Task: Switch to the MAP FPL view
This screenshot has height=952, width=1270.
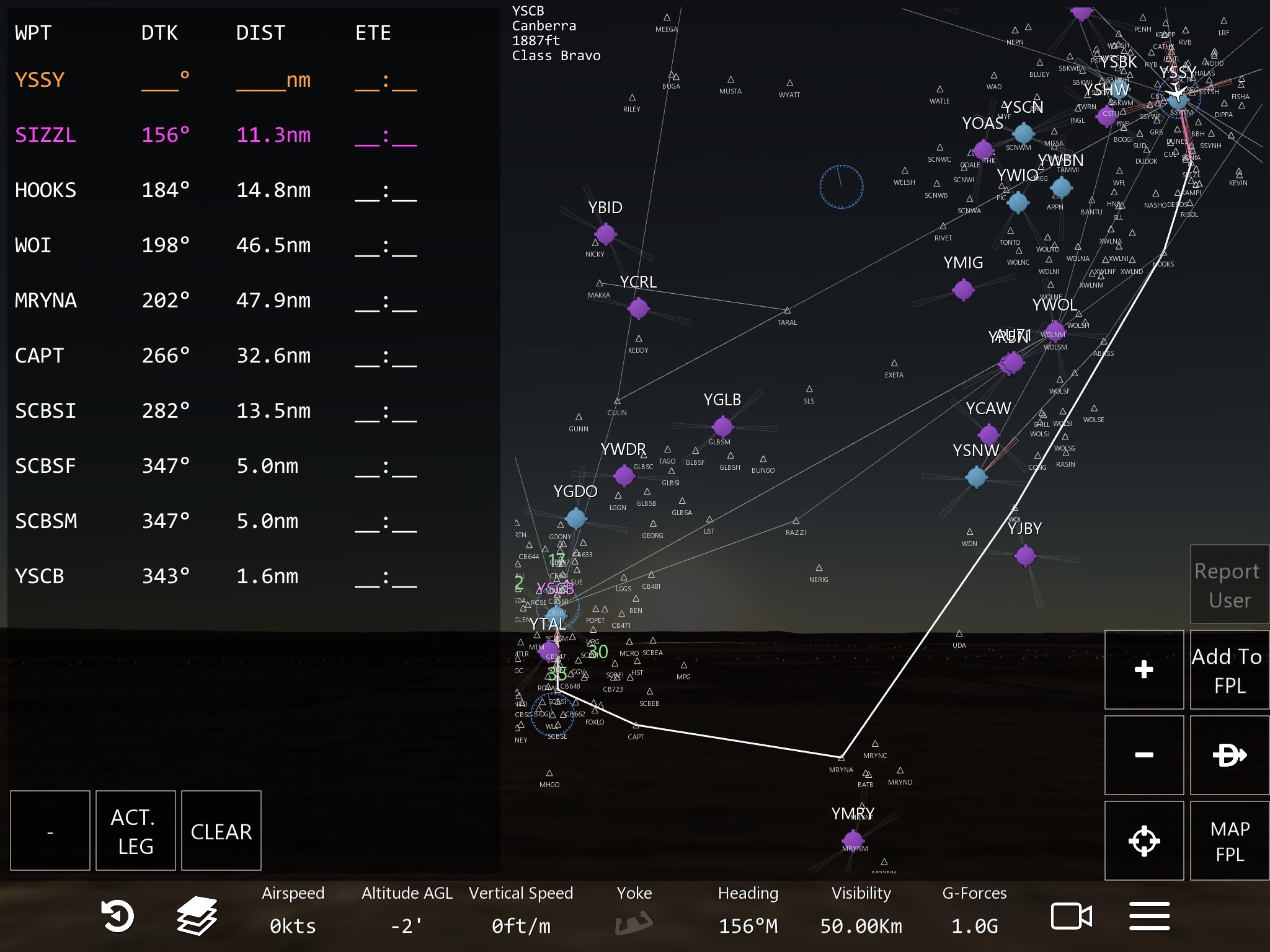Action: [1229, 841]
